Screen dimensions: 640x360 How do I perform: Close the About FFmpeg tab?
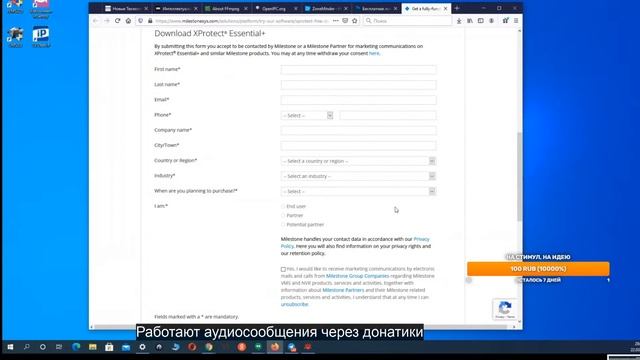[x=246, y=8]
